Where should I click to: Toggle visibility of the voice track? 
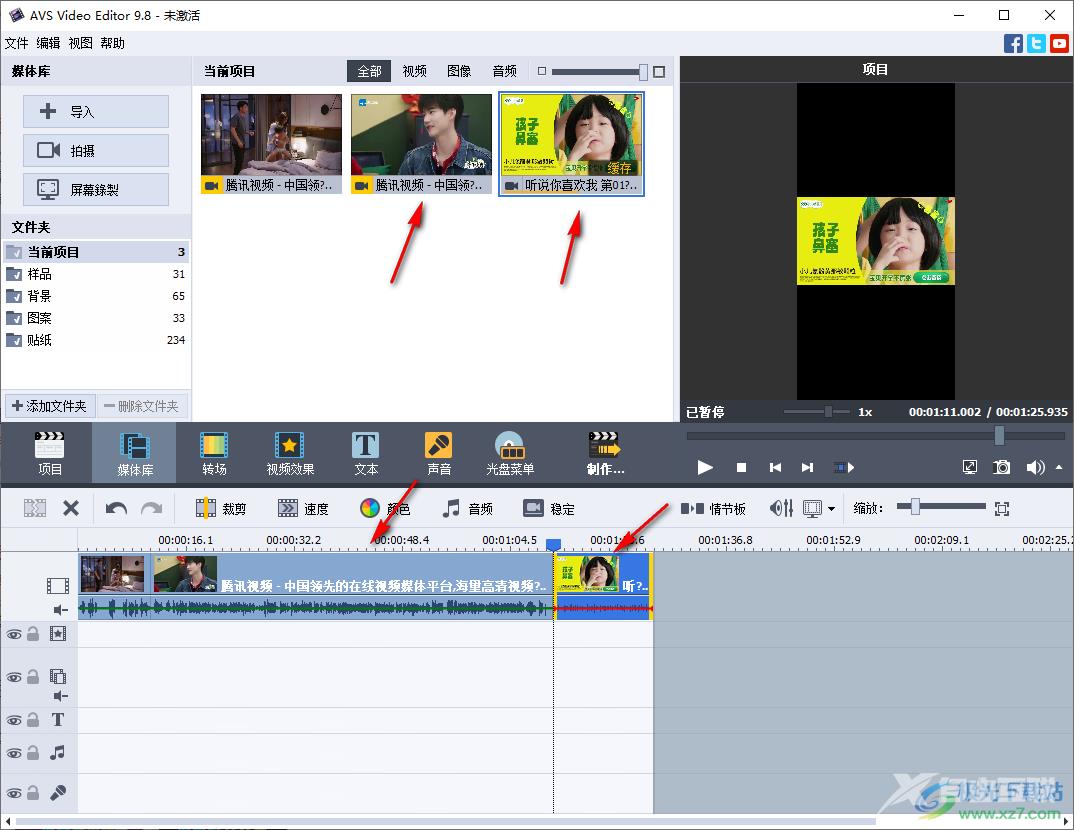14,792
